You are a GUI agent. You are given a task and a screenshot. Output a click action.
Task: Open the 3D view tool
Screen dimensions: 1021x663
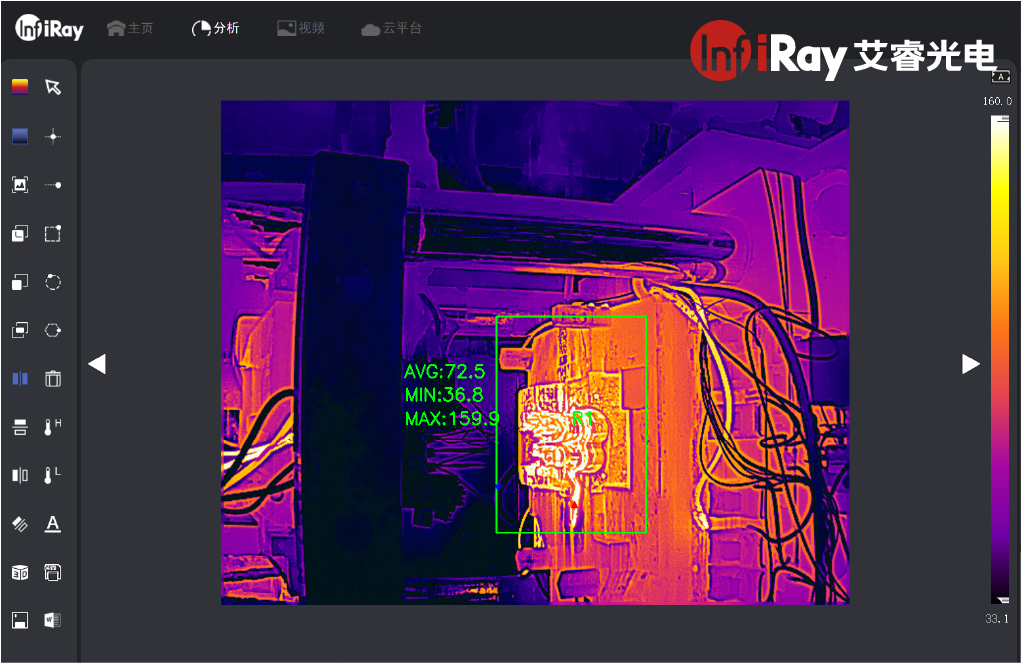pos(20,572)
